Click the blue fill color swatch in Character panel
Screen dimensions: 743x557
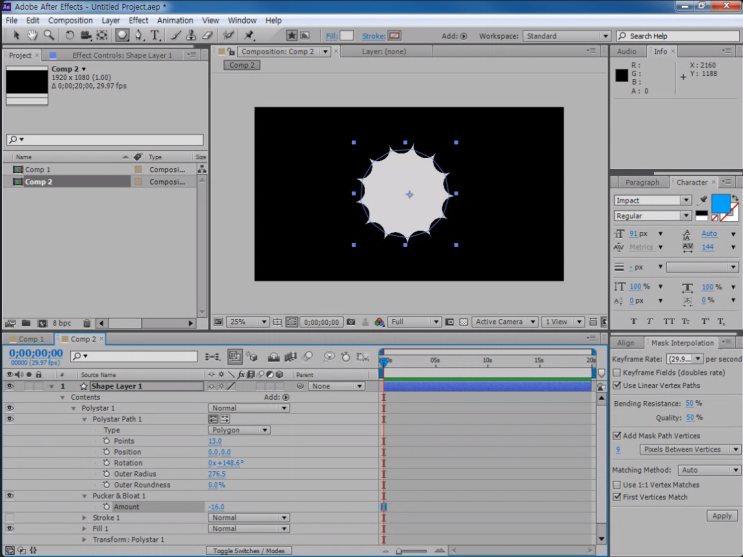coord(720,203)
